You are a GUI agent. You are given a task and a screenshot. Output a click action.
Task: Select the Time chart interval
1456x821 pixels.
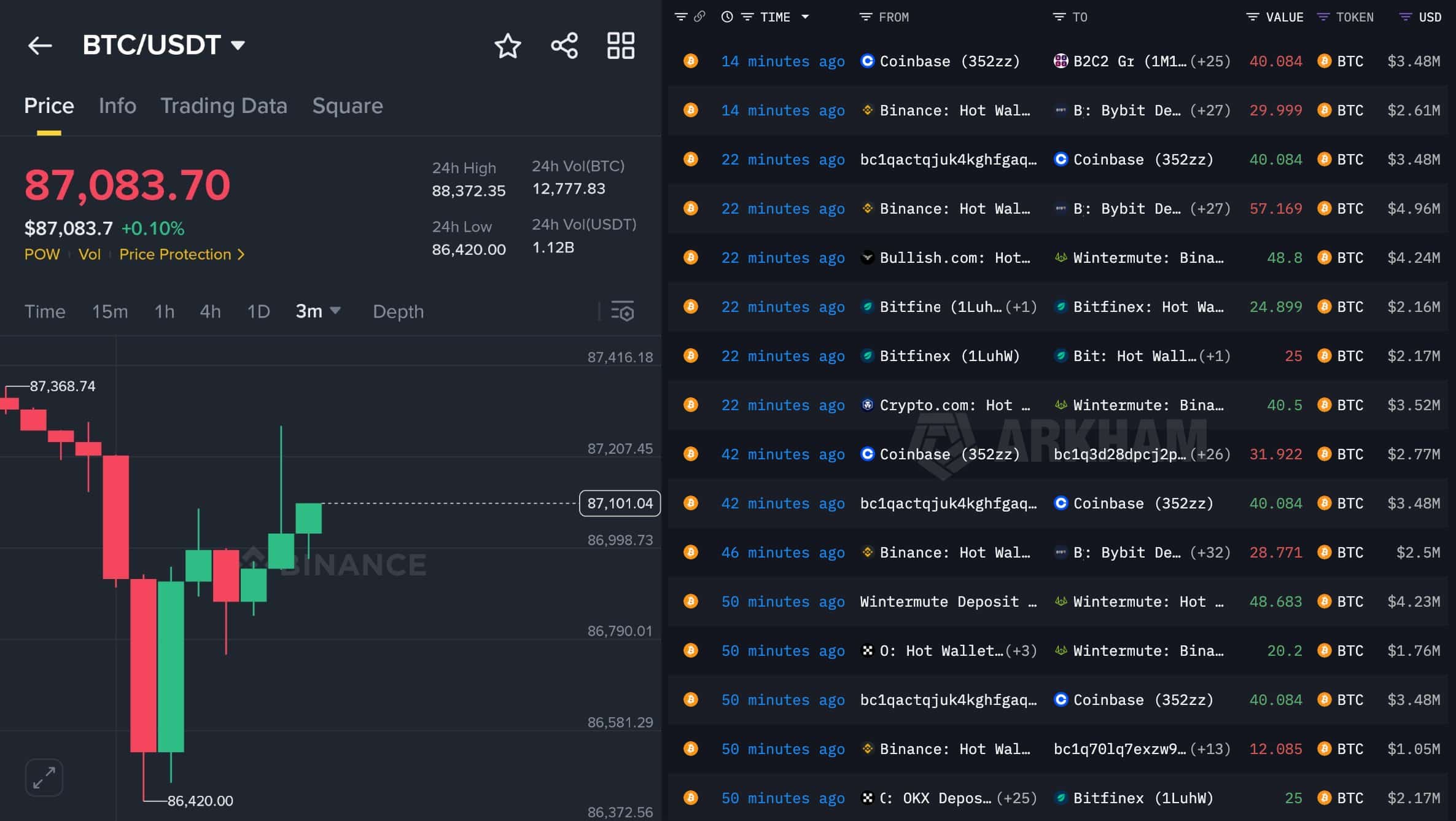tap(45, 311)
